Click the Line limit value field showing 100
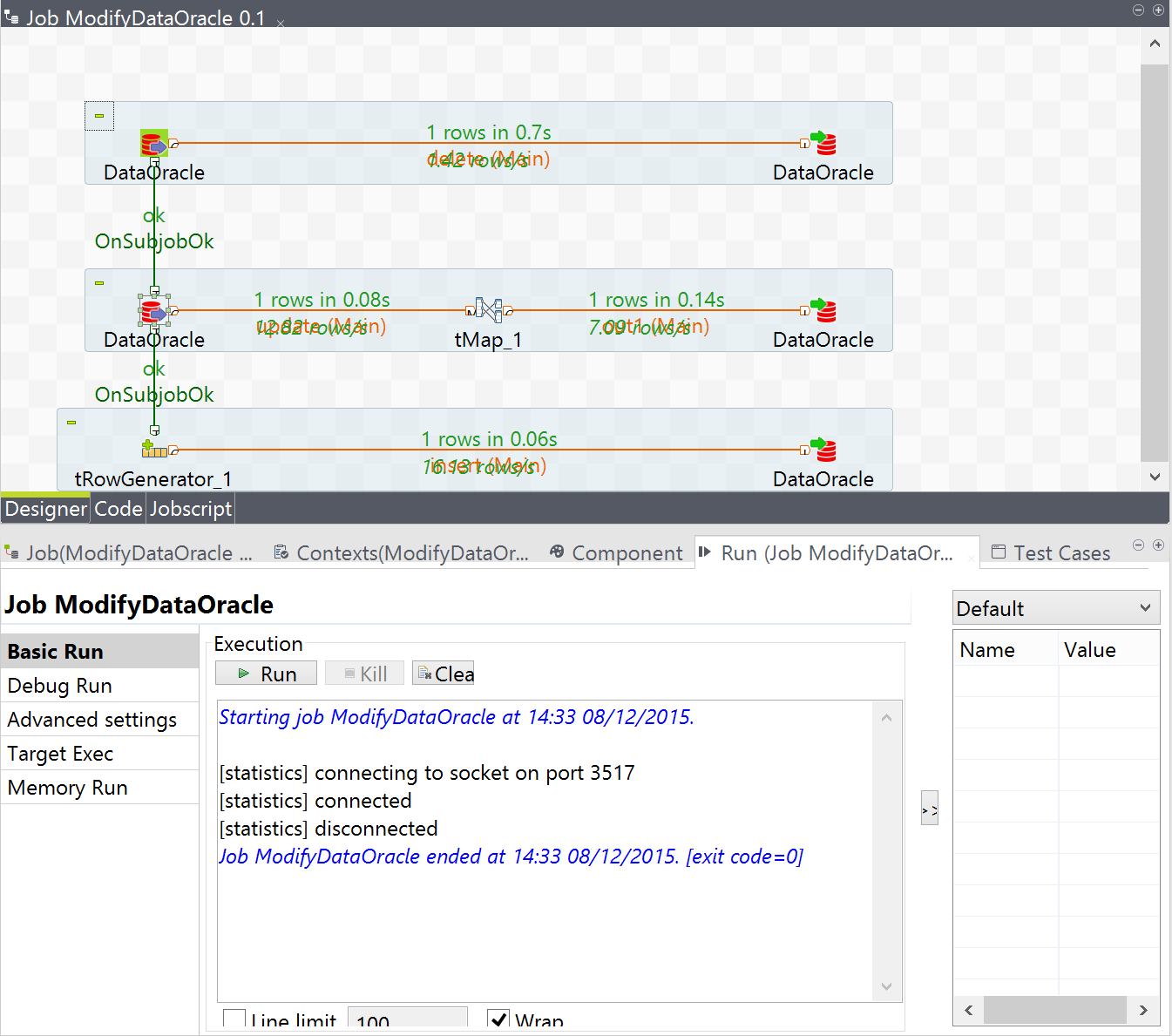The height and width of the screenshot is (1036, 1172). [x=407, y=1018]
